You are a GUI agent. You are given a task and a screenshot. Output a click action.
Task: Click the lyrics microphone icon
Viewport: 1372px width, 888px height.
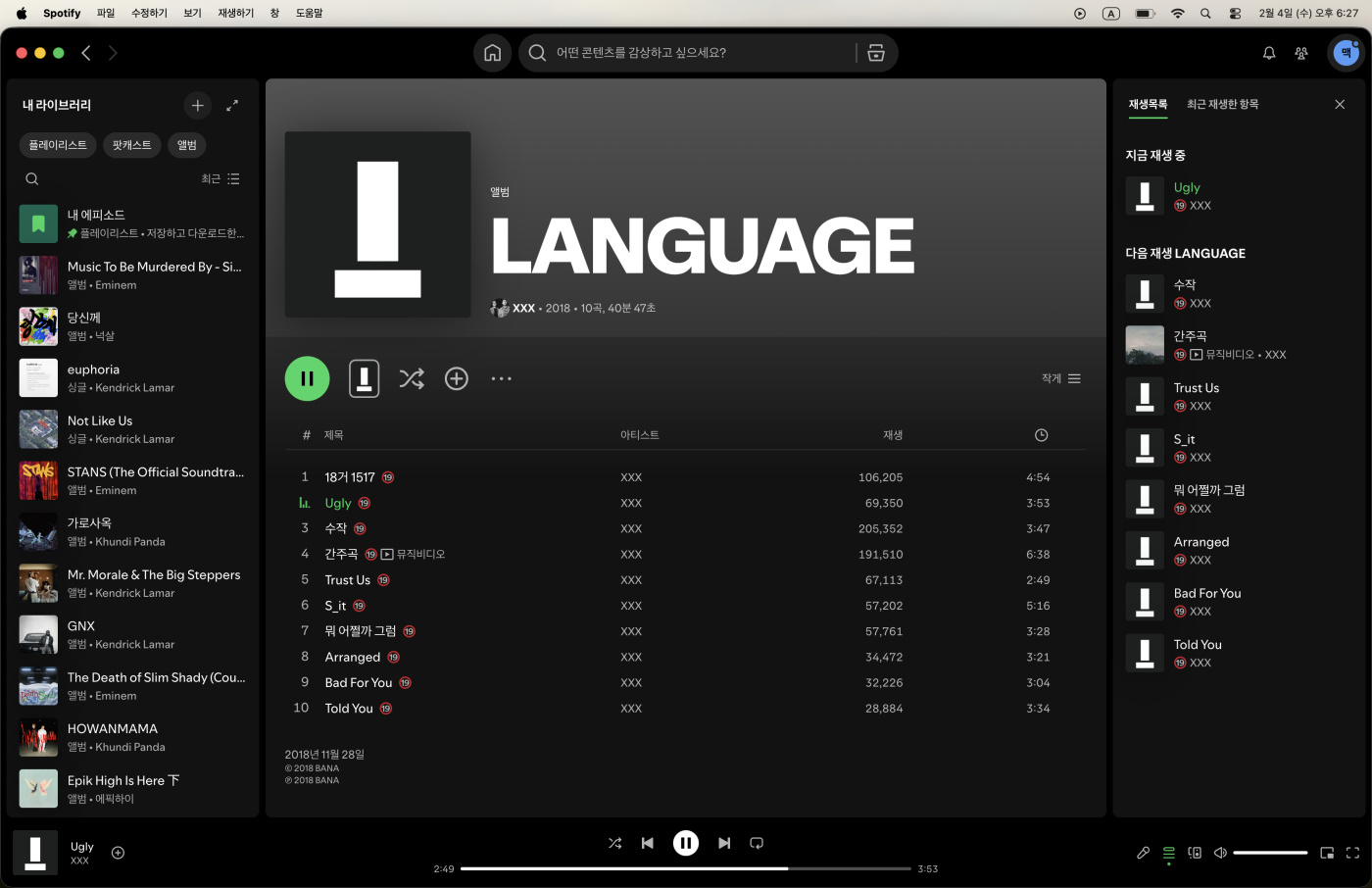1143,853
